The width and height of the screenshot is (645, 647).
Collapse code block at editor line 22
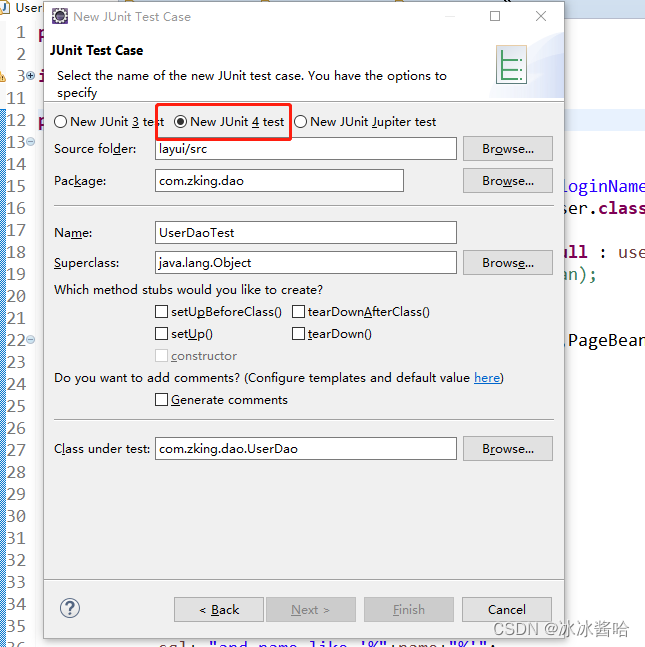tap(31, 340)
